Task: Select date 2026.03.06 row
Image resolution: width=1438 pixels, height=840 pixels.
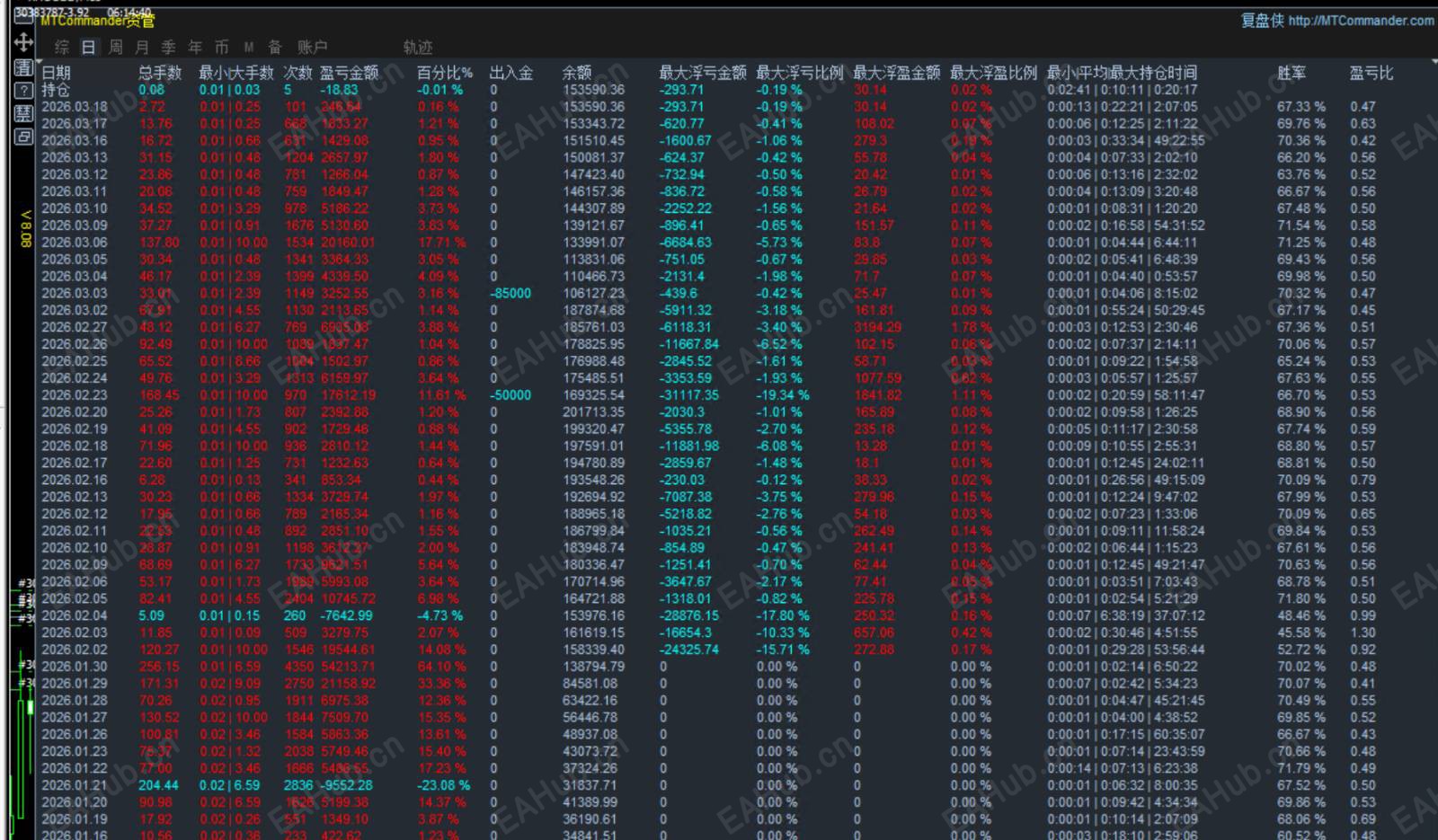Action: (75, 243)
